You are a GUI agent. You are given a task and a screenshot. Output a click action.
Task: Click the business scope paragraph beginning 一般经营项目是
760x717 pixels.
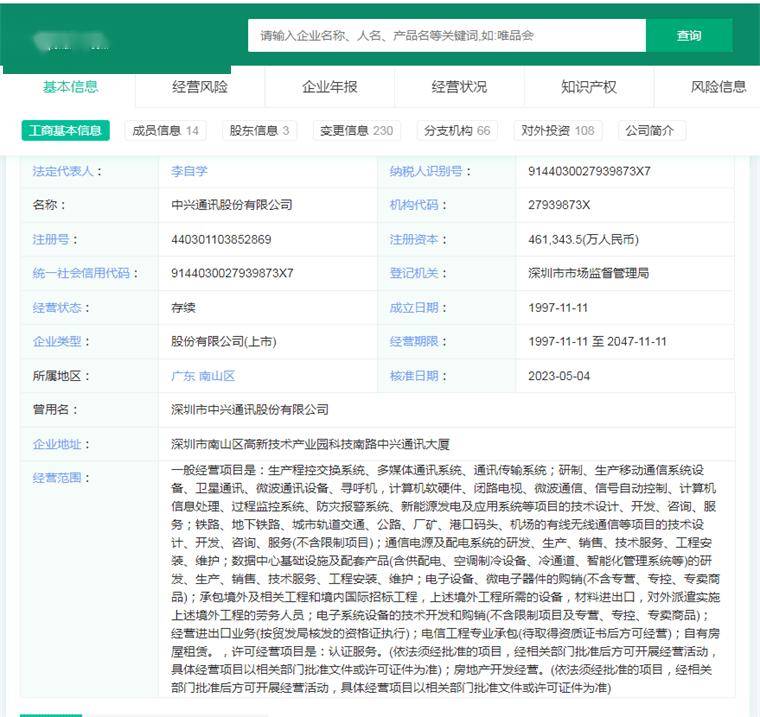tap(445, 579)
